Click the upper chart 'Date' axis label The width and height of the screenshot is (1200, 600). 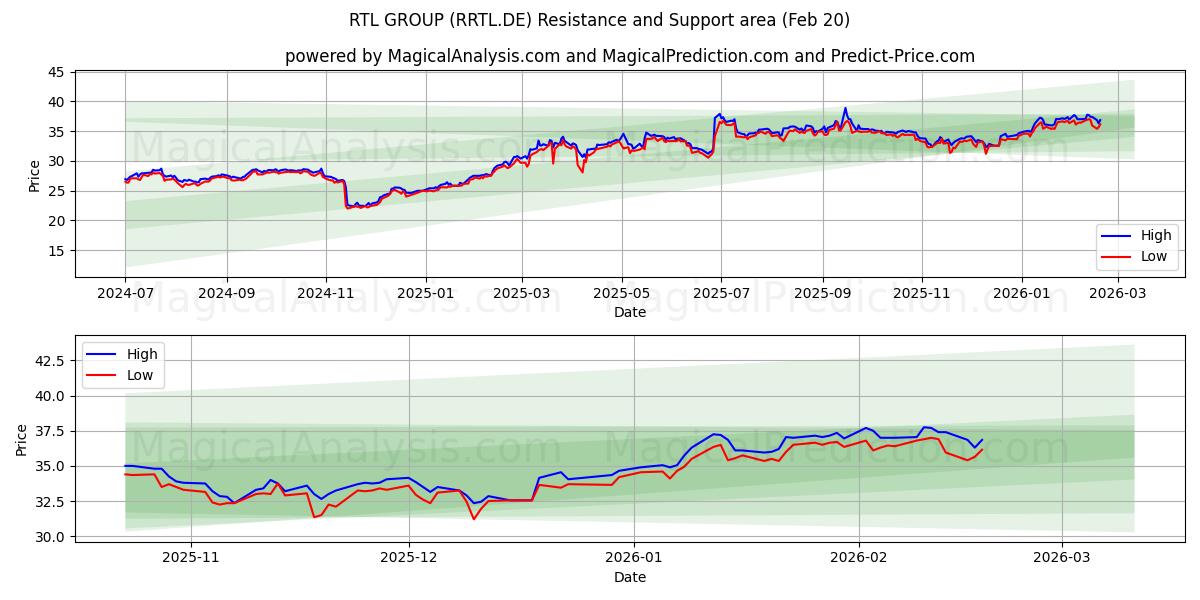point(630,312)
